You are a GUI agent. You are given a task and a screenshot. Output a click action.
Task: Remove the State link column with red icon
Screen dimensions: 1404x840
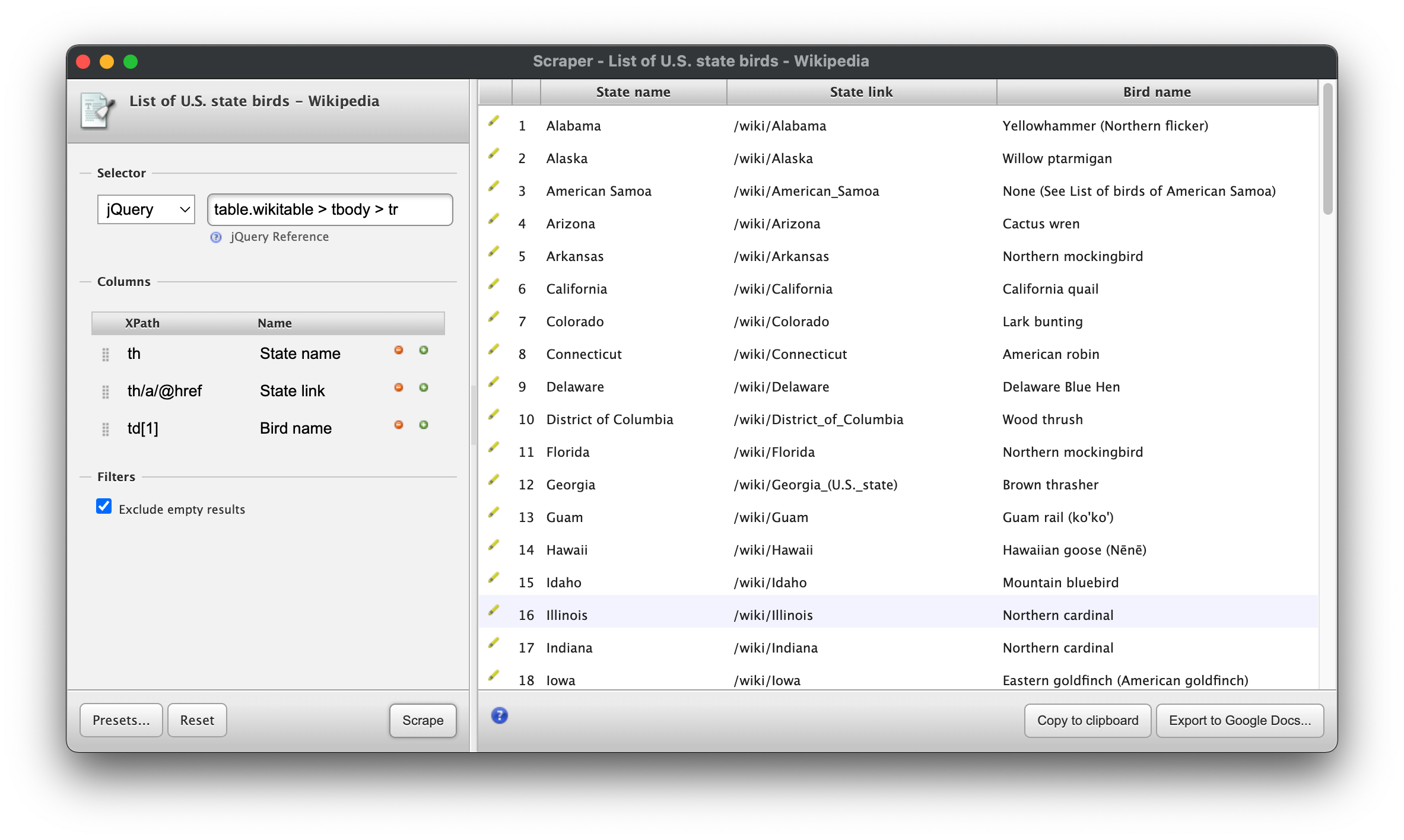pyautogui.click(x=399, y=387)
